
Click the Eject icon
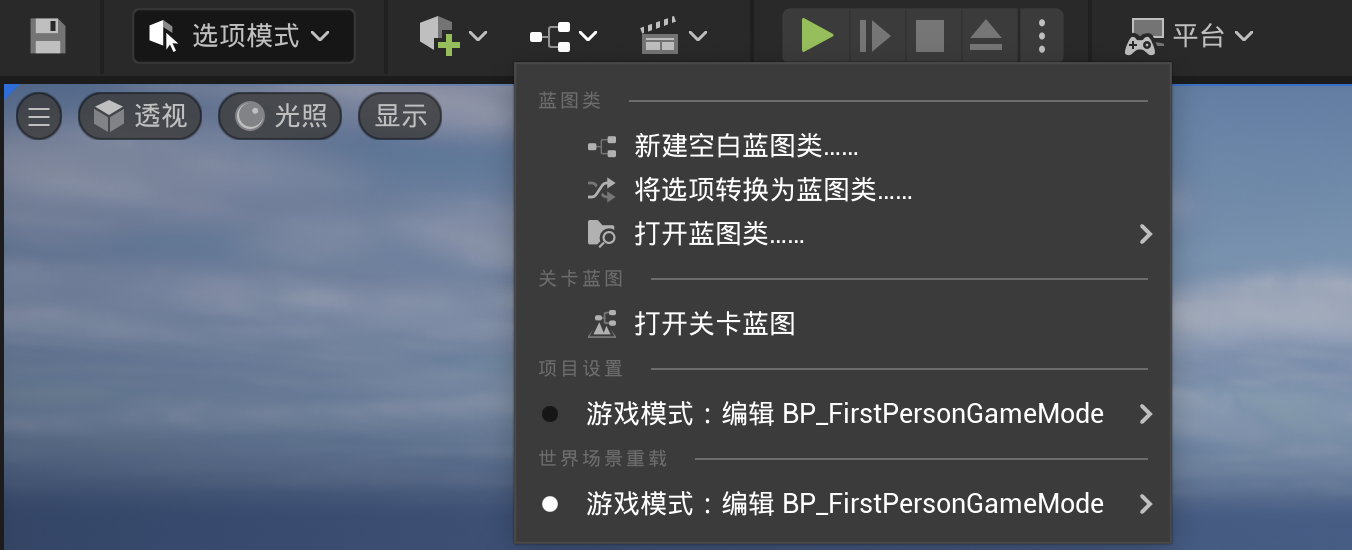click(x=985, y=37)
